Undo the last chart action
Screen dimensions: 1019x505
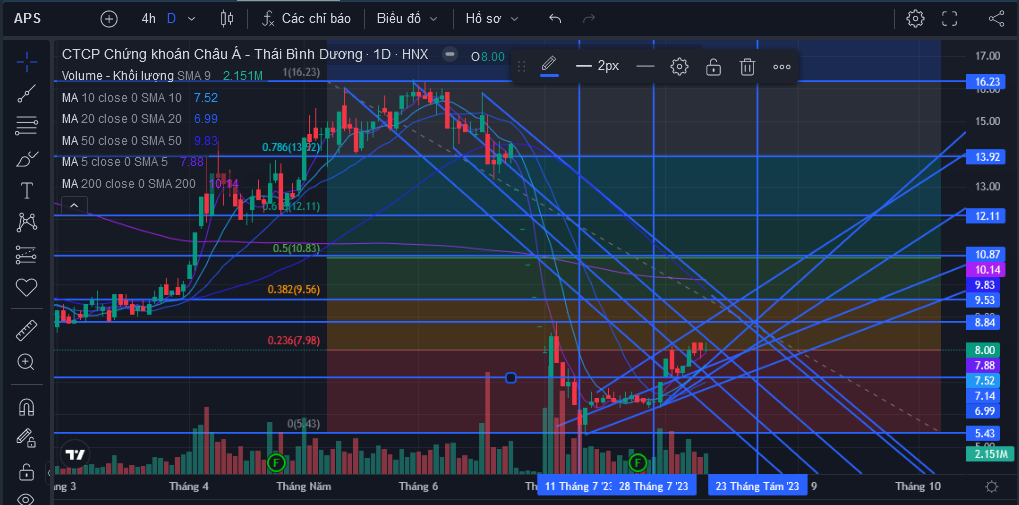(x=555, y=19)
